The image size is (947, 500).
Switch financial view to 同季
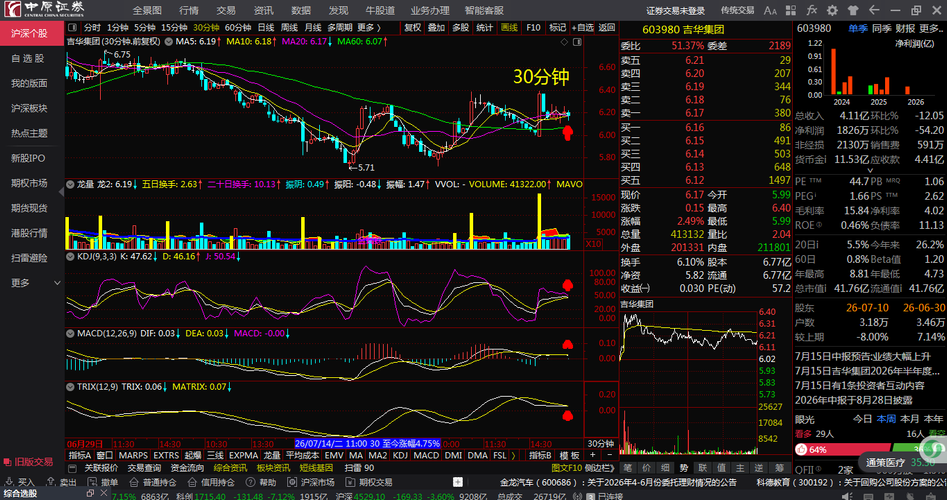coord(882,28)
